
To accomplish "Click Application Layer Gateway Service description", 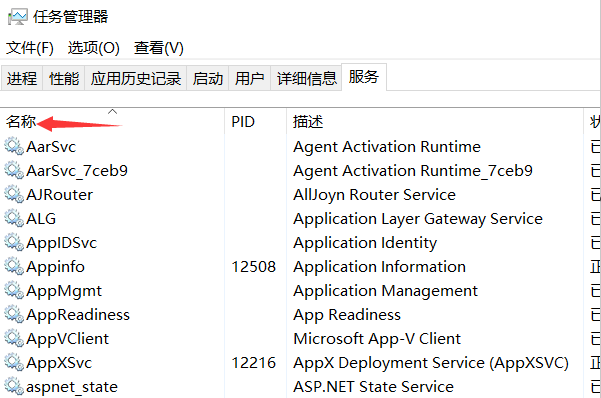I will click(x=418, y=219).
